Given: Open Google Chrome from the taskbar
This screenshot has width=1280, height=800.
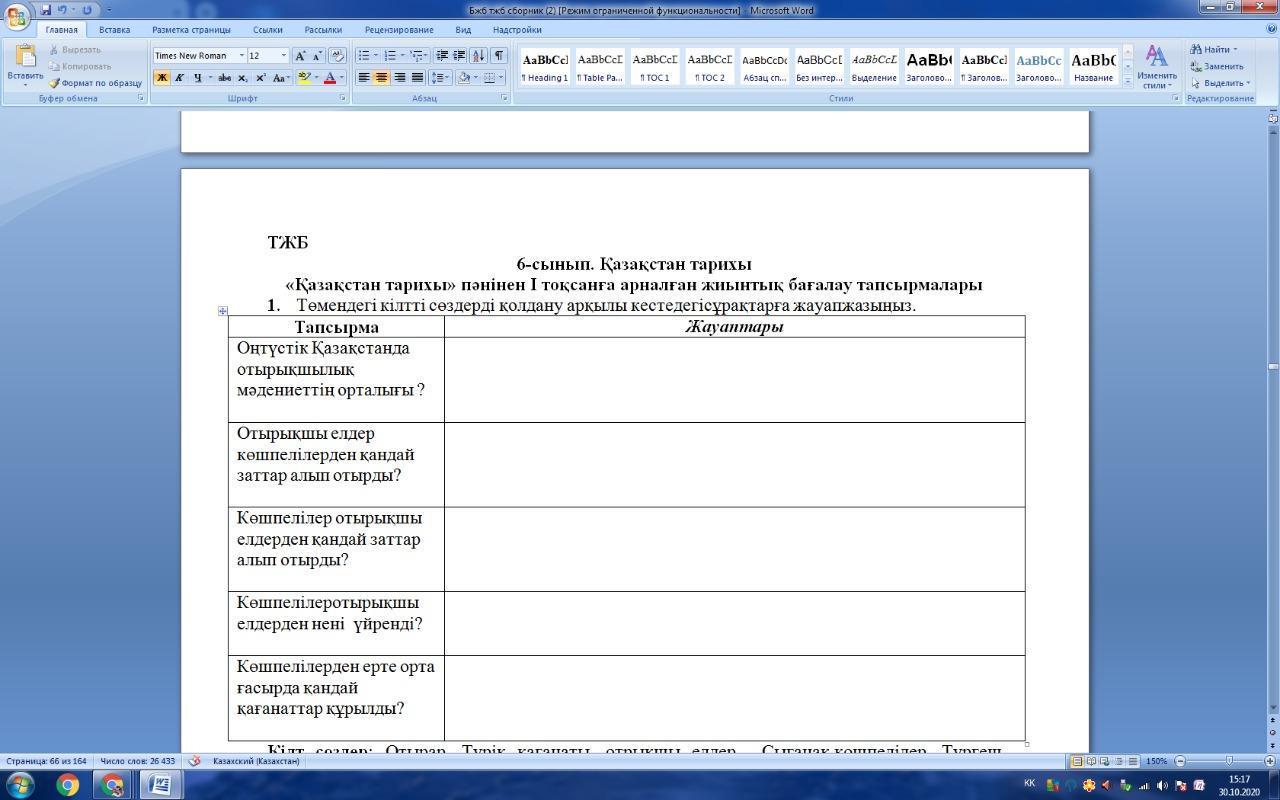Looking at the screenshot, I should pos(67,785).
